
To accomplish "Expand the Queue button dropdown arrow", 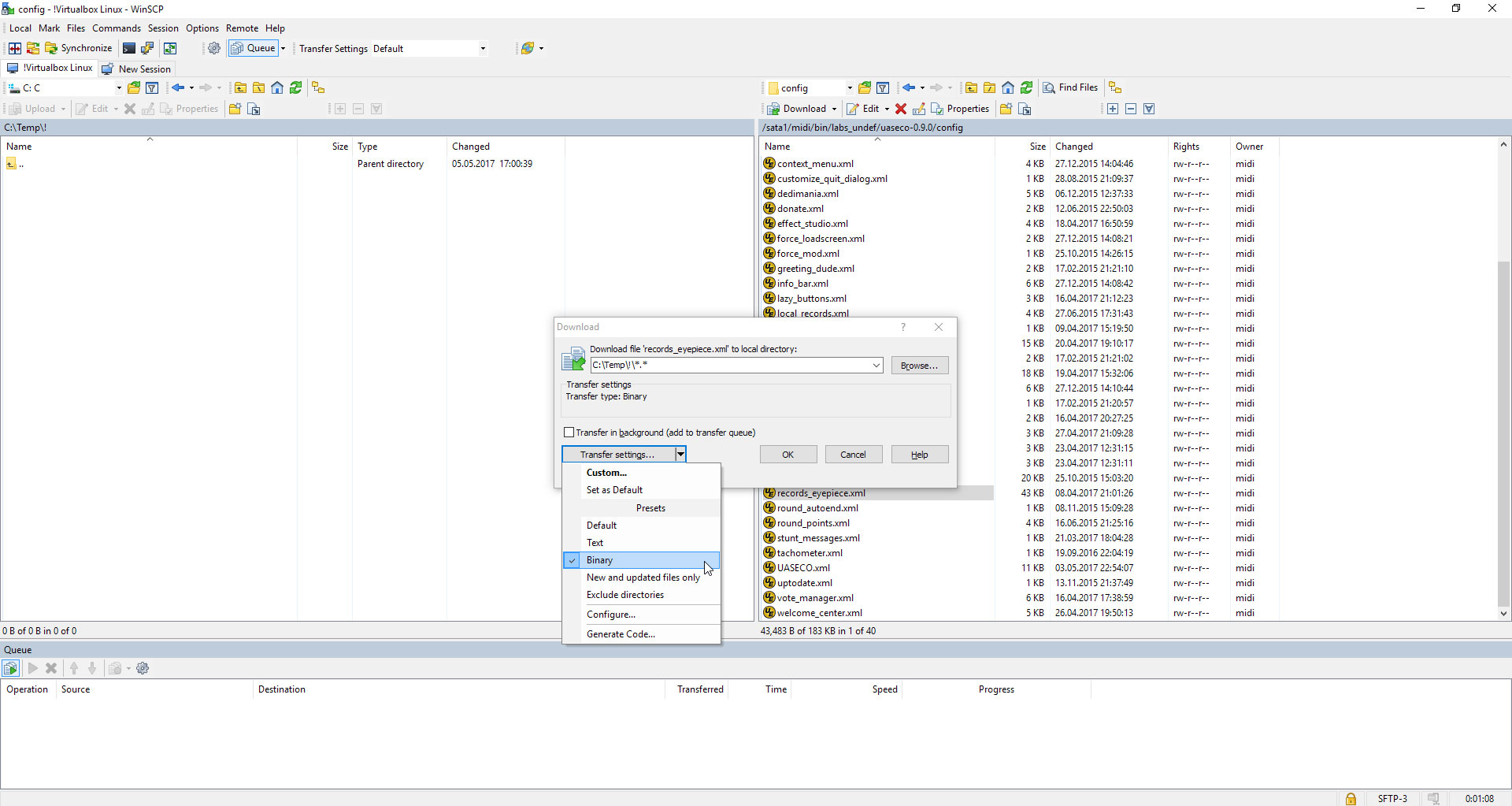I will point(283,48).
